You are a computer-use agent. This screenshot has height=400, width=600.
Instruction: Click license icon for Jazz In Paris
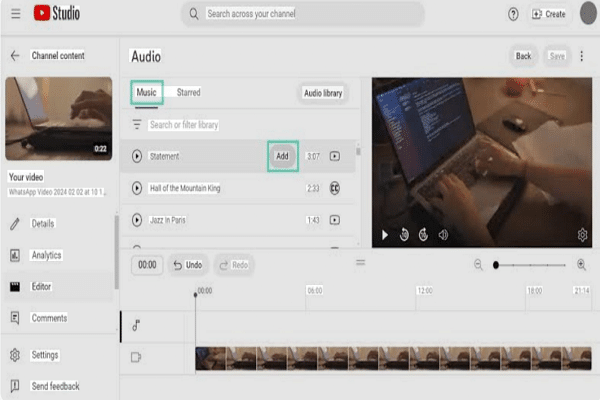[335, 220]
